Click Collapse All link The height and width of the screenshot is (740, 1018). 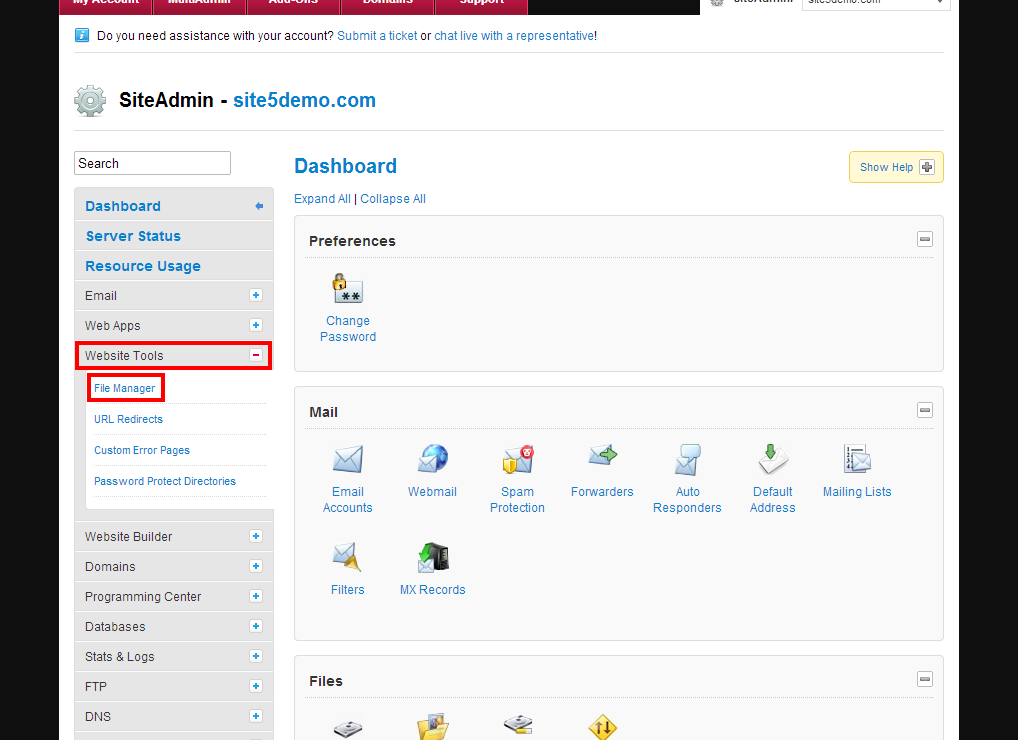(x=393, y=199)
